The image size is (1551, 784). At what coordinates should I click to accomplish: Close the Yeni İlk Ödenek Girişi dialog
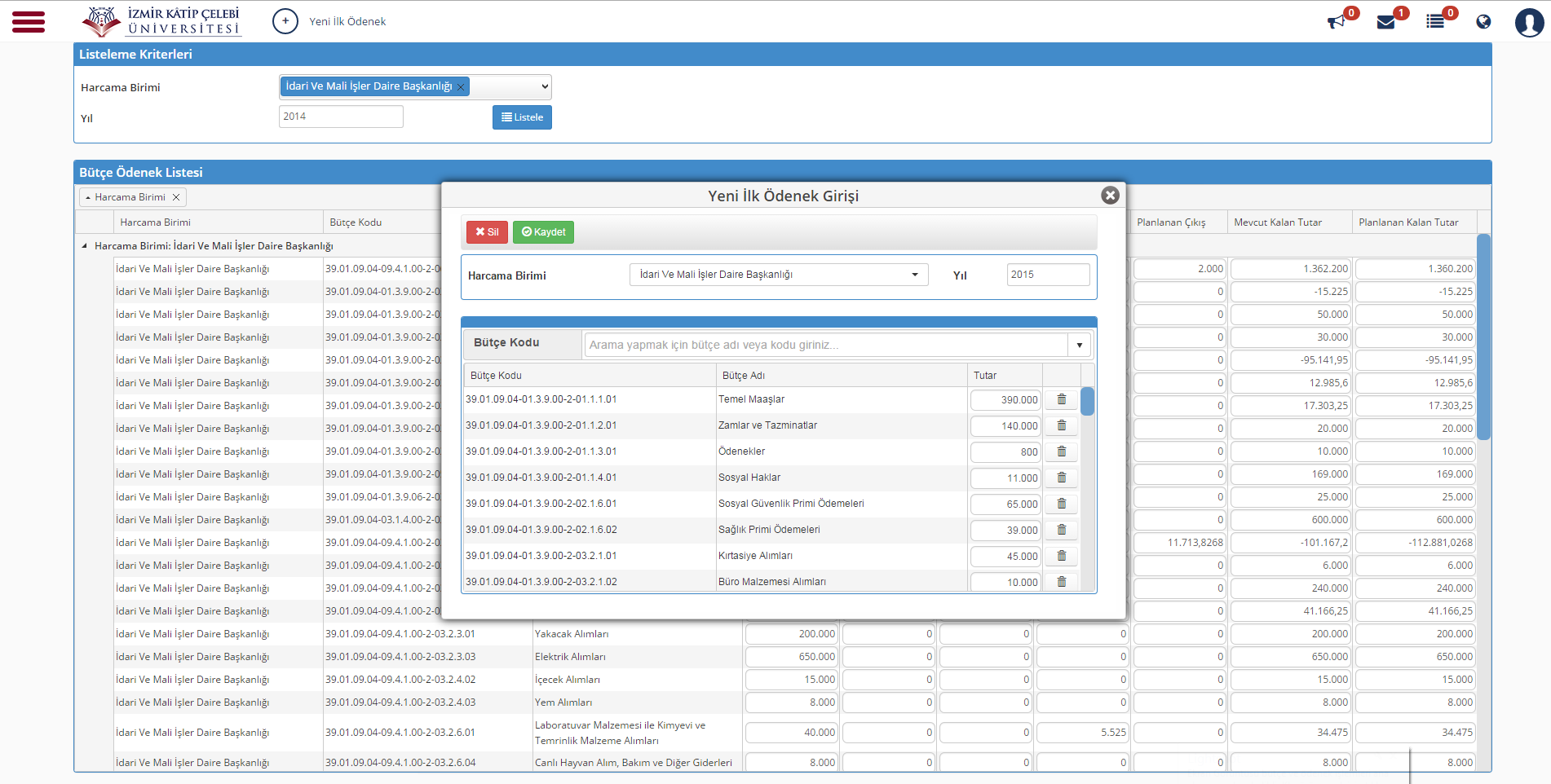[1110, 195]
